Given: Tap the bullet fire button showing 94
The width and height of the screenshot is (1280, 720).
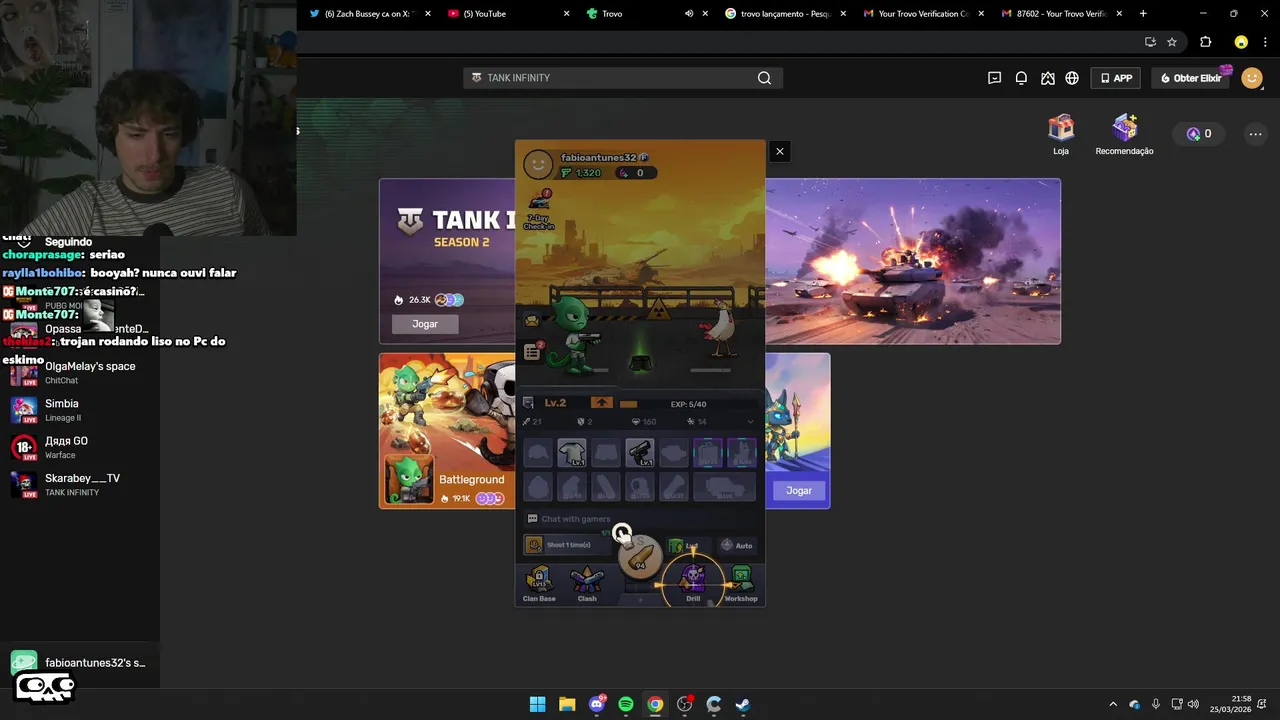Looking at the screenshot, I should (640, 557).
